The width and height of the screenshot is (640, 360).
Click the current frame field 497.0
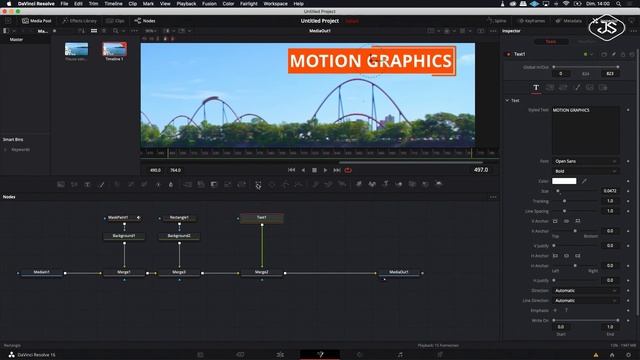pos(481,170)
